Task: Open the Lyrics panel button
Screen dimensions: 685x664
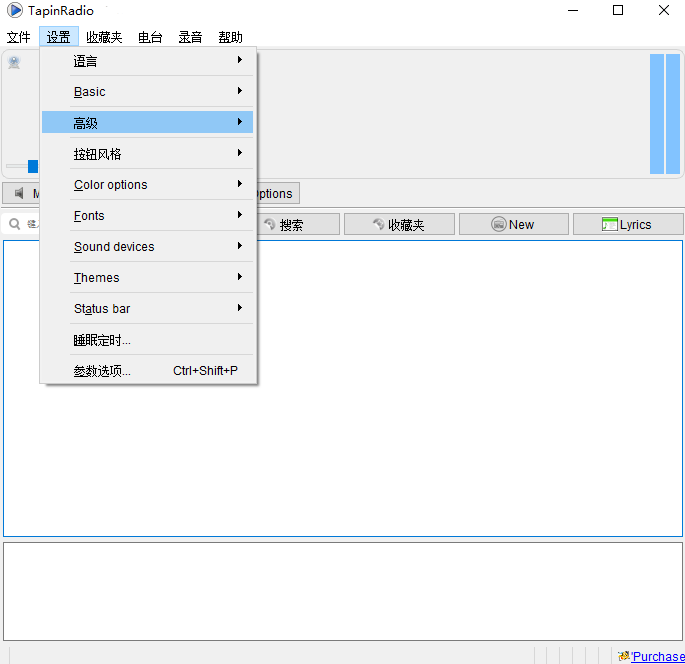Action: pos(627,225)
